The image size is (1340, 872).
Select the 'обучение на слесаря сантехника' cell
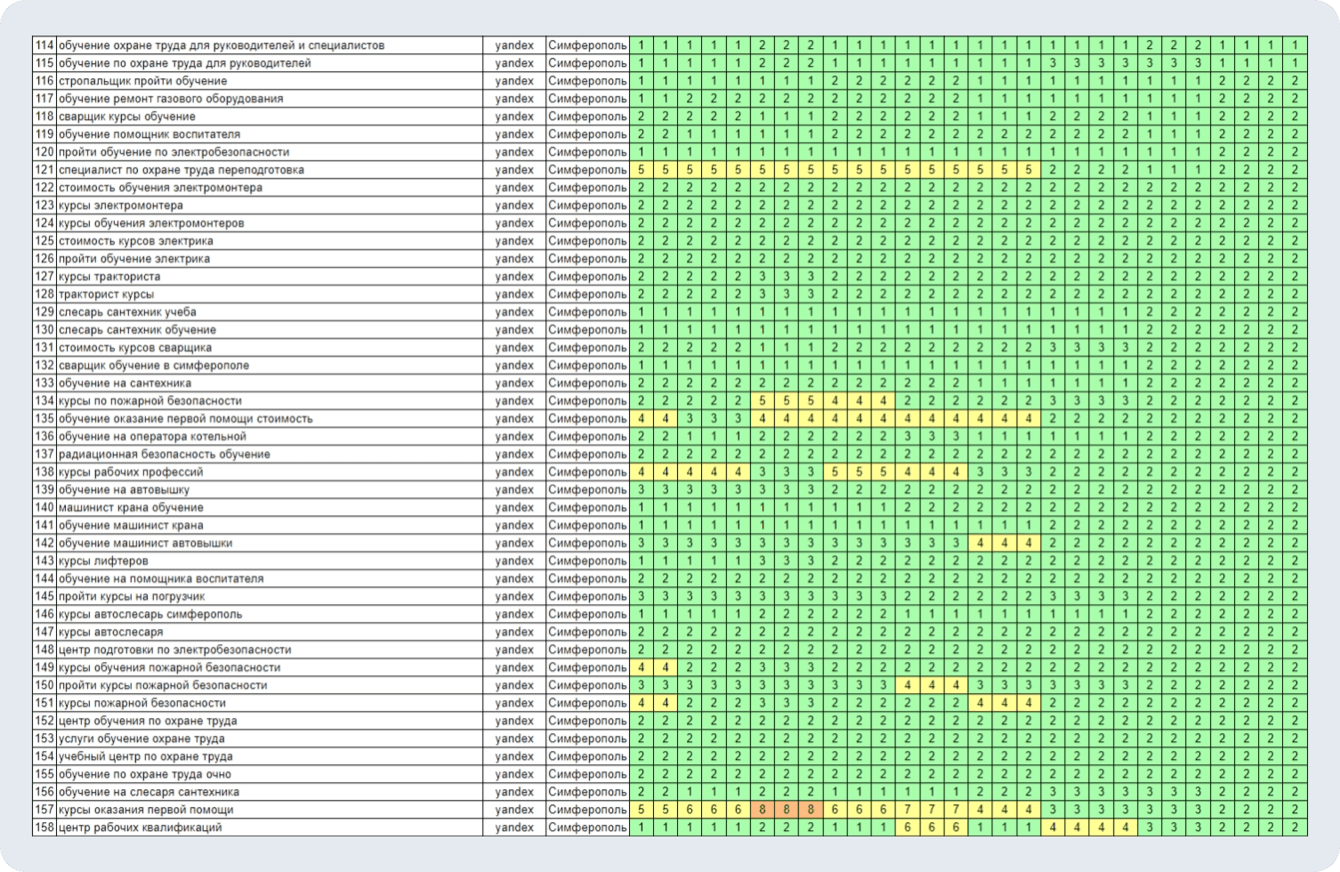point(269,793)
